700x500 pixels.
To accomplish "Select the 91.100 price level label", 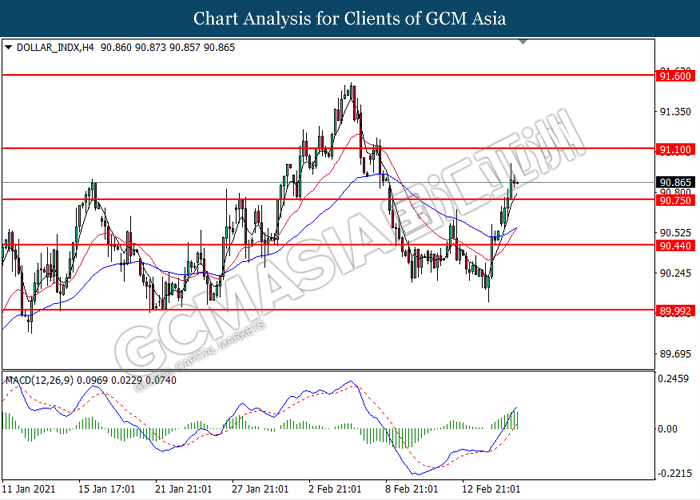I will pyautogui.click(x=675, y=149).
